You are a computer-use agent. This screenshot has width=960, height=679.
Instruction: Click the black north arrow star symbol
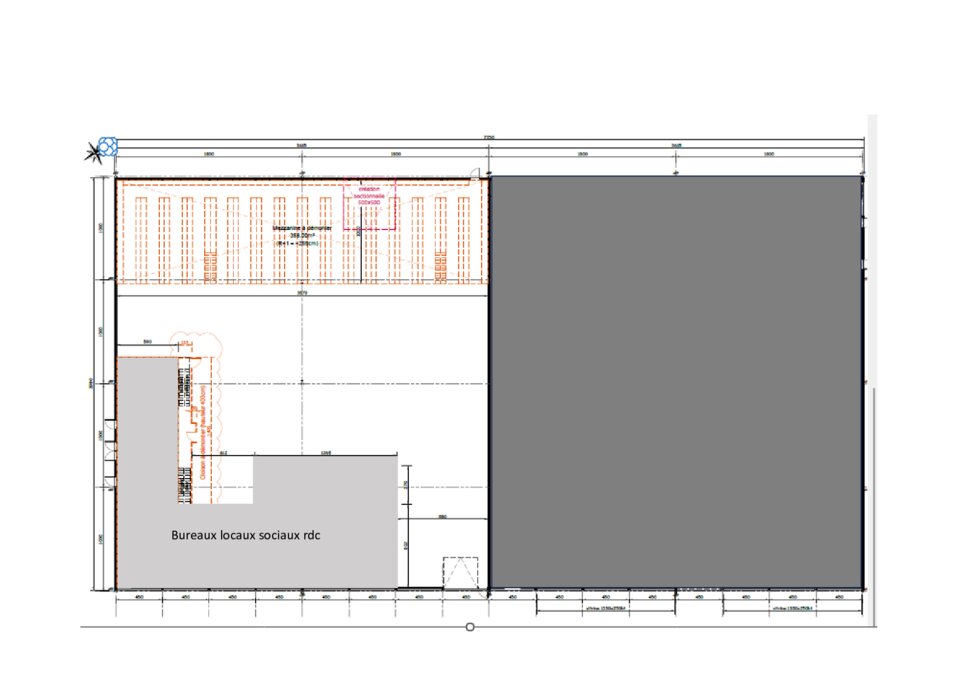(97, 153)
